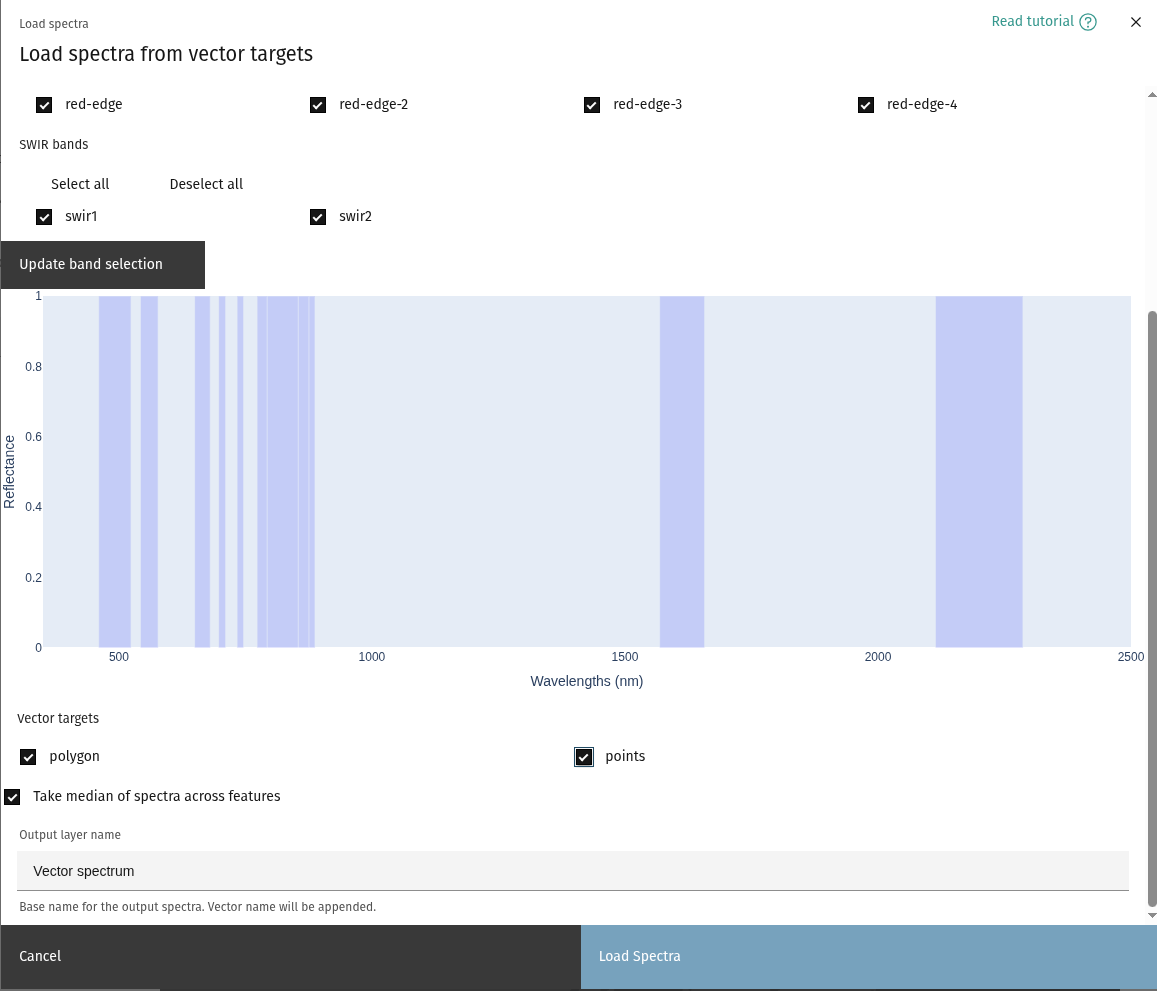Image resolution: width=1157 pixels, height=991 pixels.
Task: Uncheck the polygon vector target
Action: coord(28,757)
